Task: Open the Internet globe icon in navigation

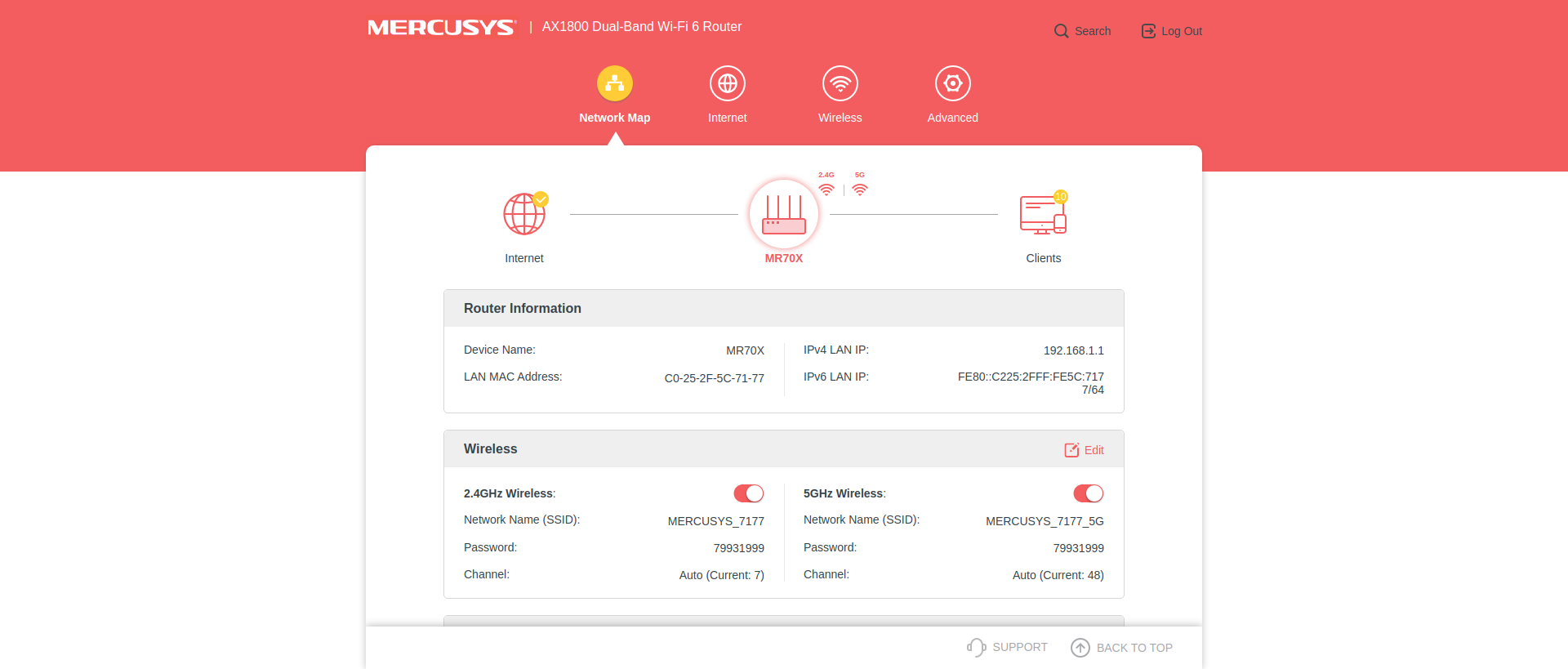Action: [x=727, y=83]
